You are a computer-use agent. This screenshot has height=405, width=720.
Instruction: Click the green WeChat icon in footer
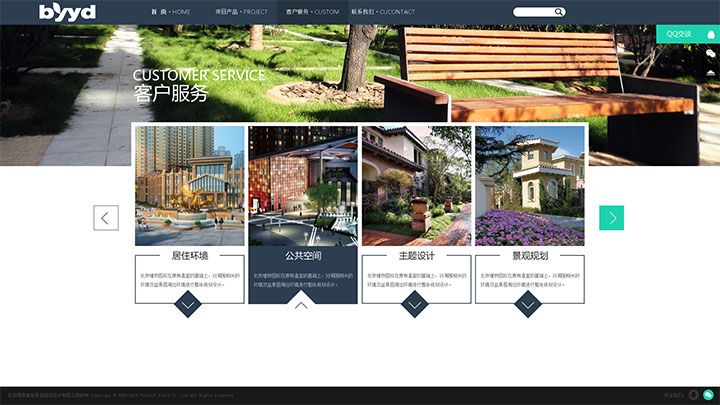tap(708, 395)
